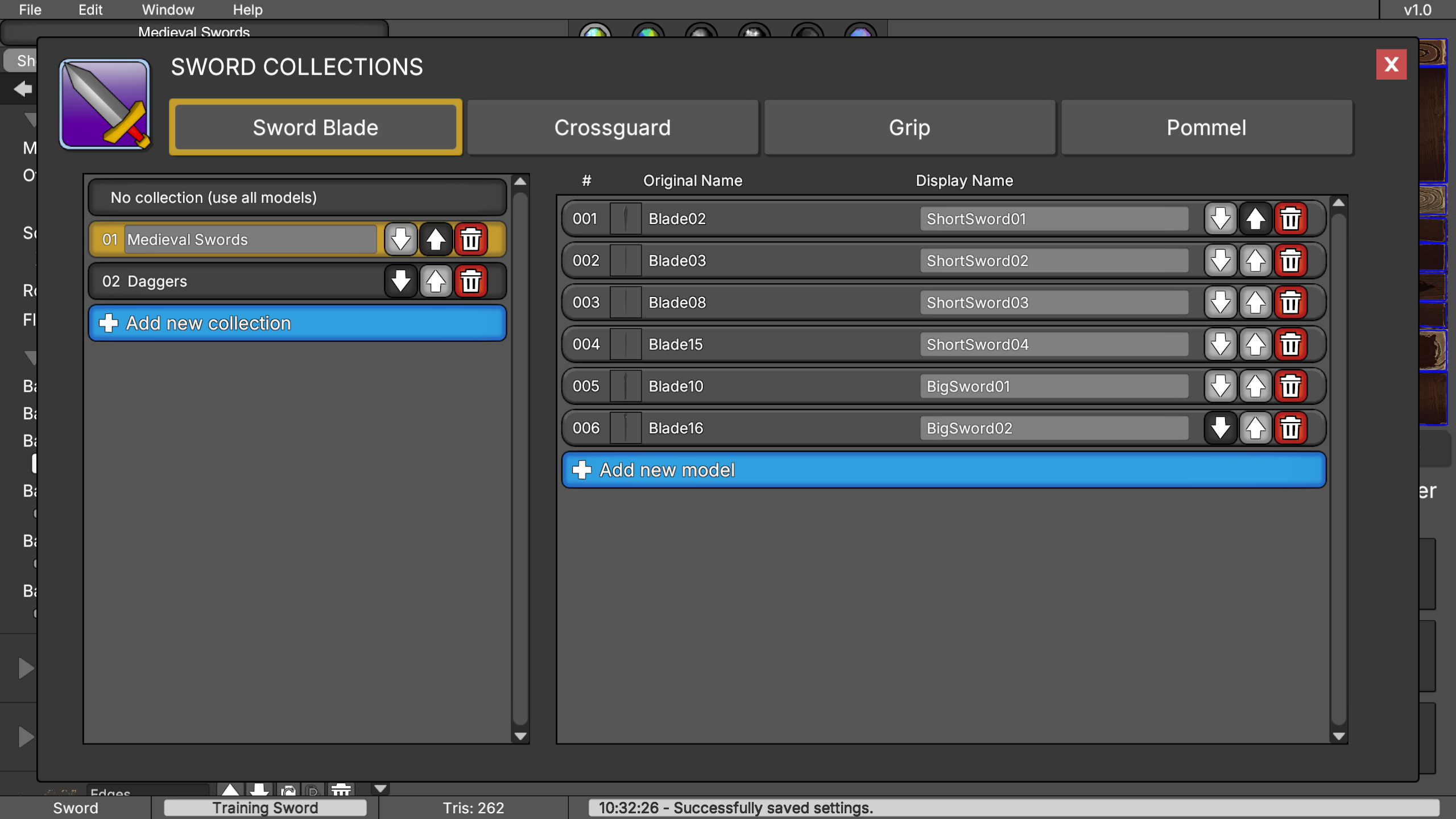The height and width of the screenshot is (819, 1456).
Task: Delete the Blade15 model row
Action: tap(1290, 344)
